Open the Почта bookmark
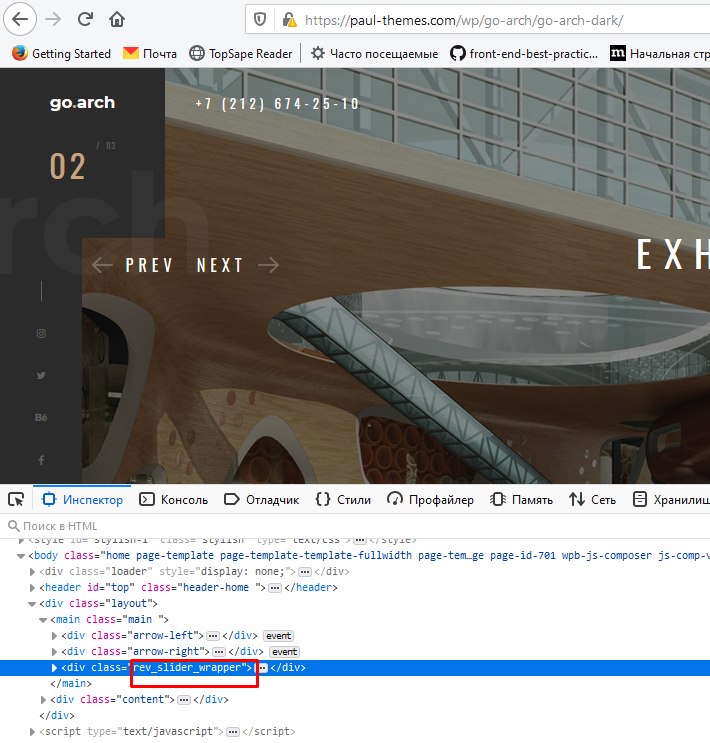This screenshot has height=743, width=710. click(149, 54)
